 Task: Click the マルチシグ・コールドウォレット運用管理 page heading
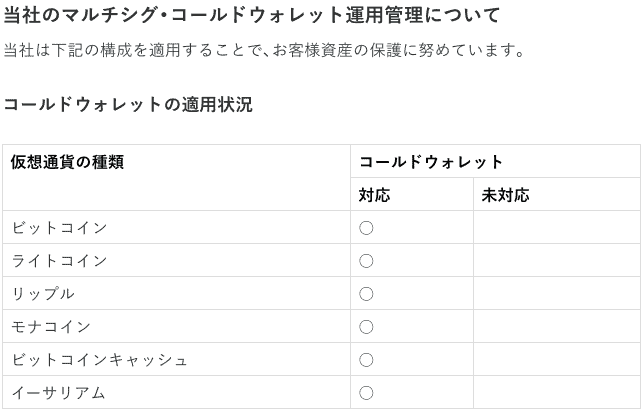(x=252, y=16)
